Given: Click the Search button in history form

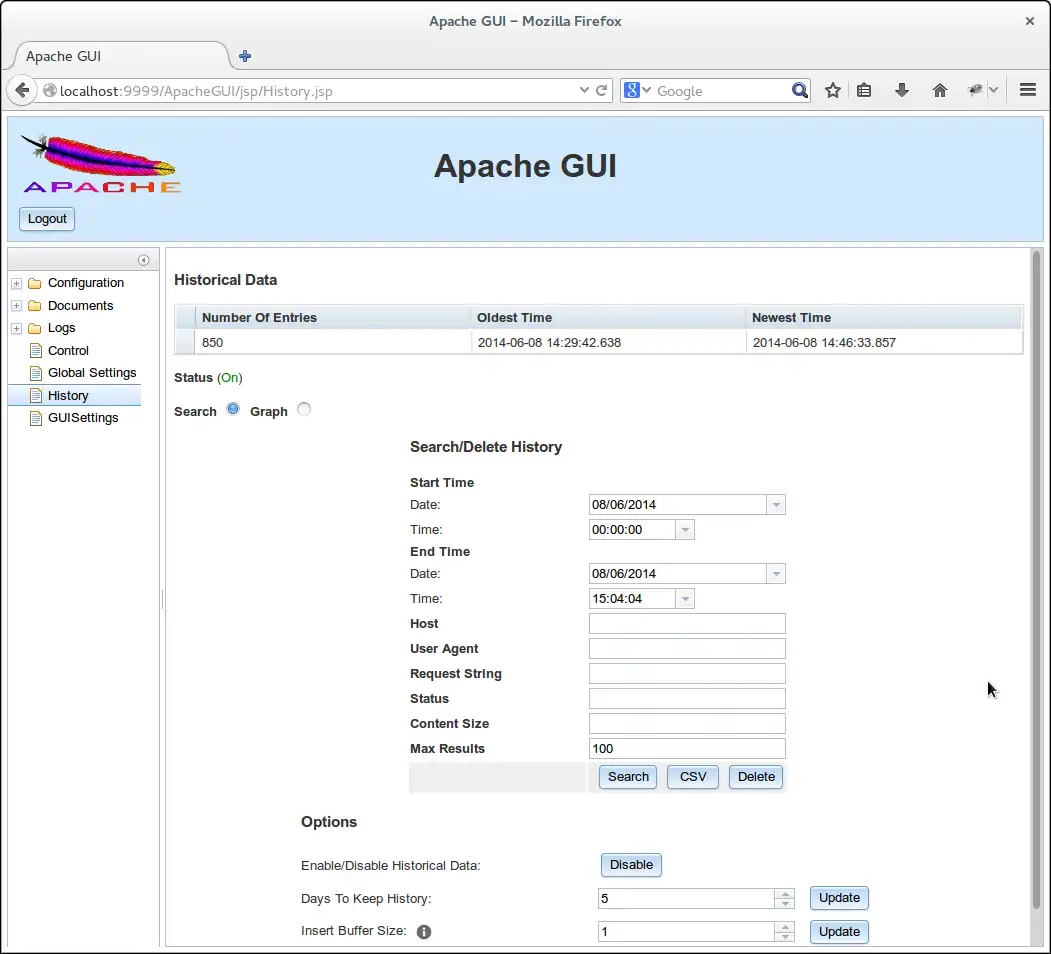Looking at the screenshot, I should click(x=628, y=777).
